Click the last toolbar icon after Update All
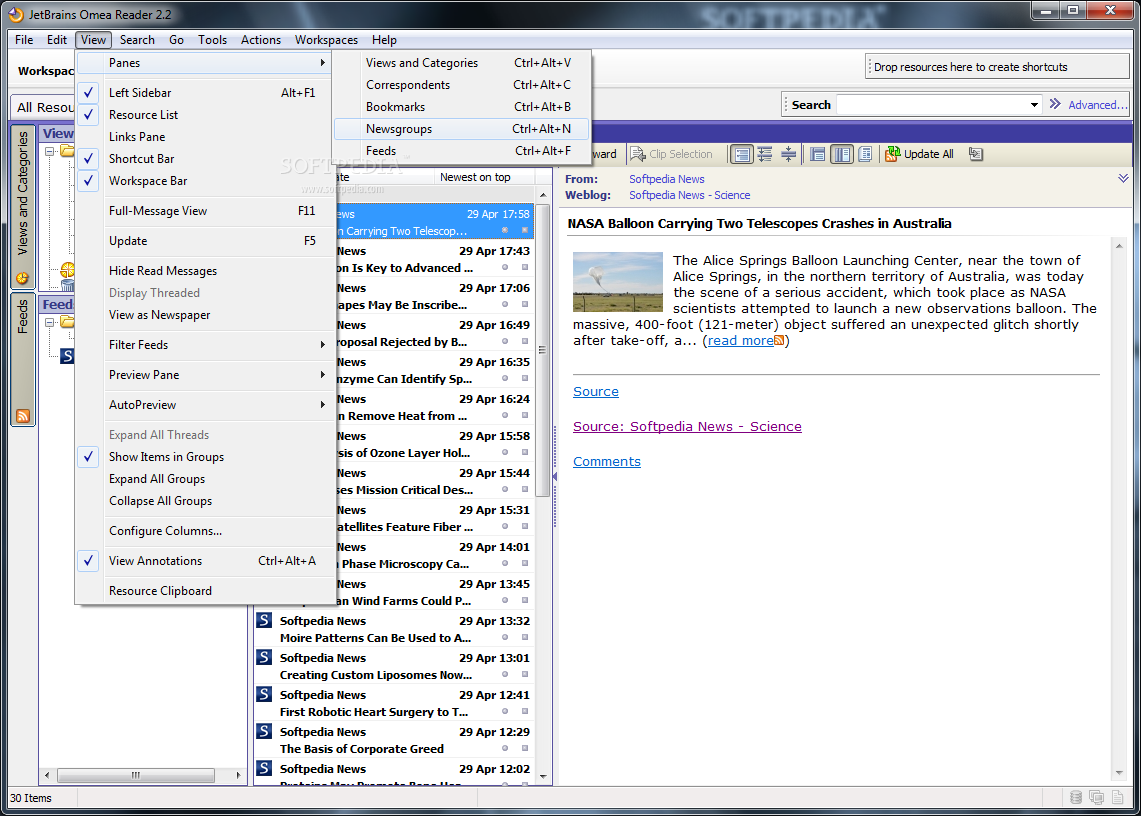The width and height of the screenshot is (1141, 816). tap(976, 154)
